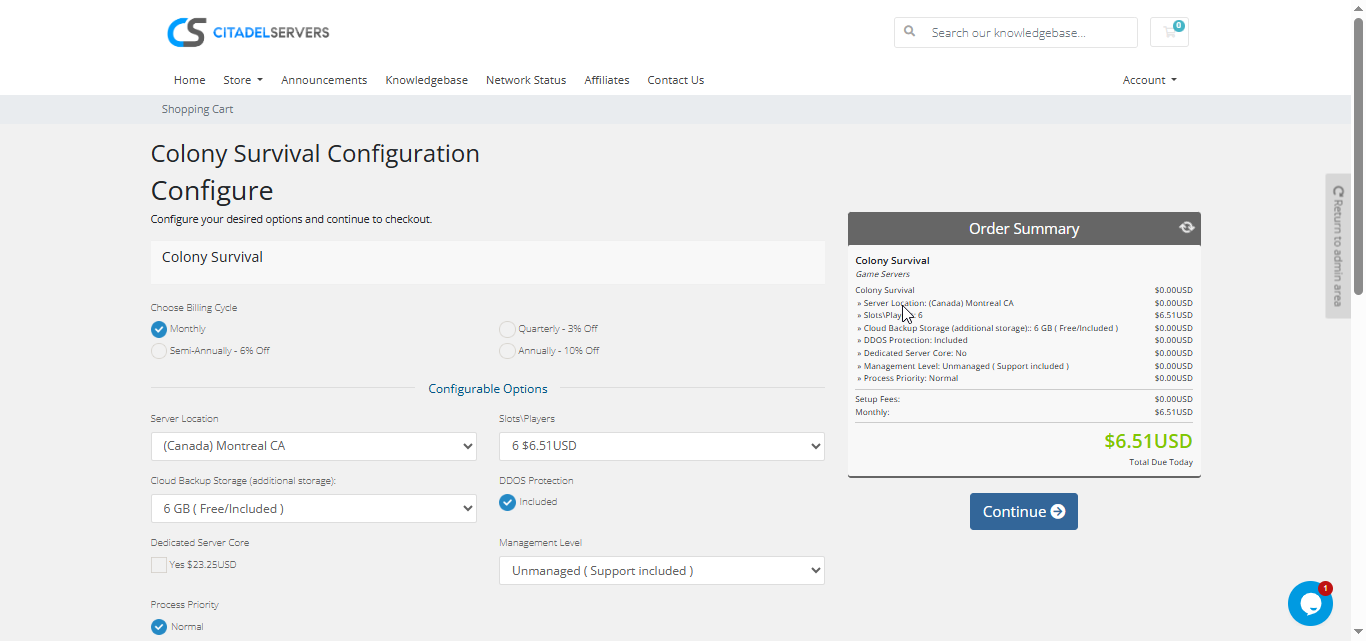Go to the Knowledgebase link
The width and height of the screenshot is (1366, 641).
[x=426, y=80]
